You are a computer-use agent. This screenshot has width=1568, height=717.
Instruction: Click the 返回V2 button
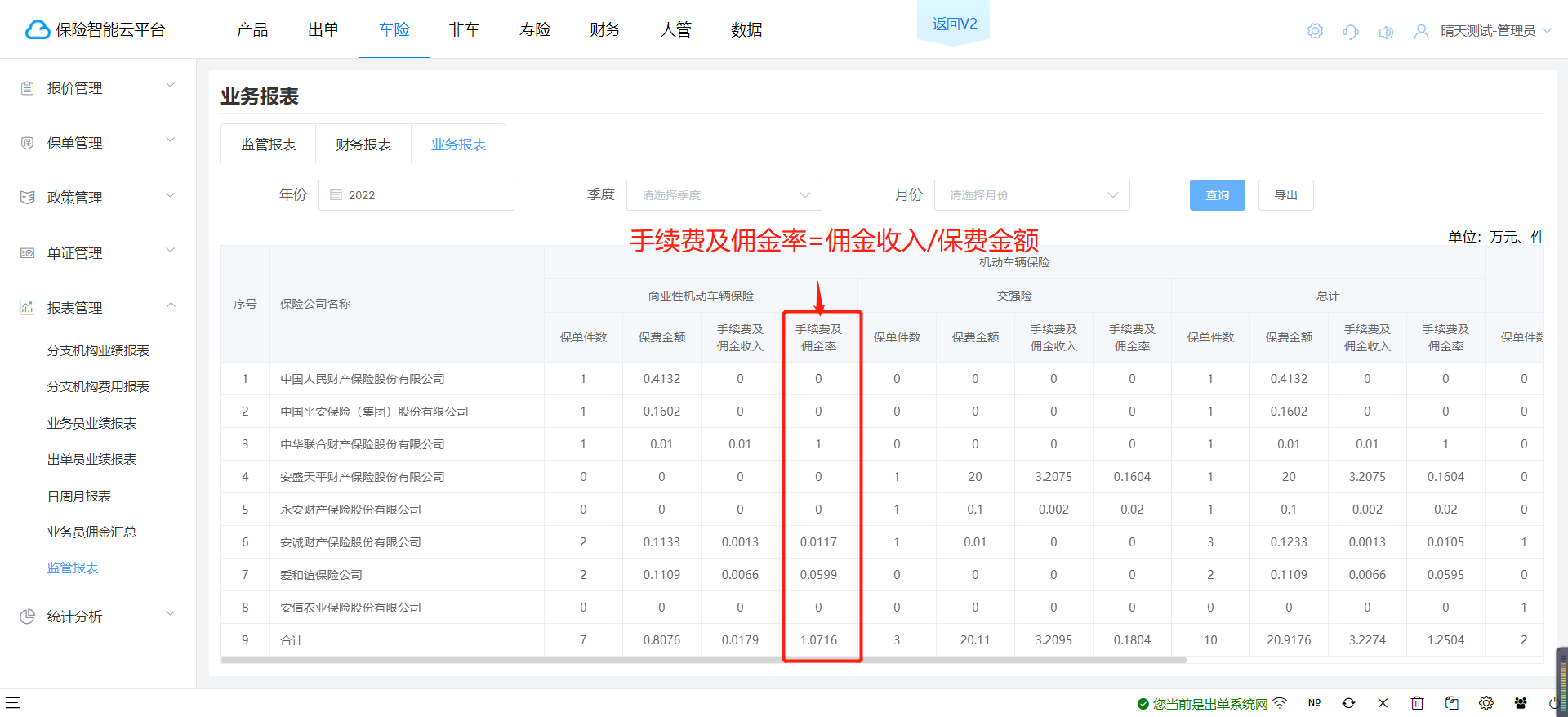(x=954, y=24)
